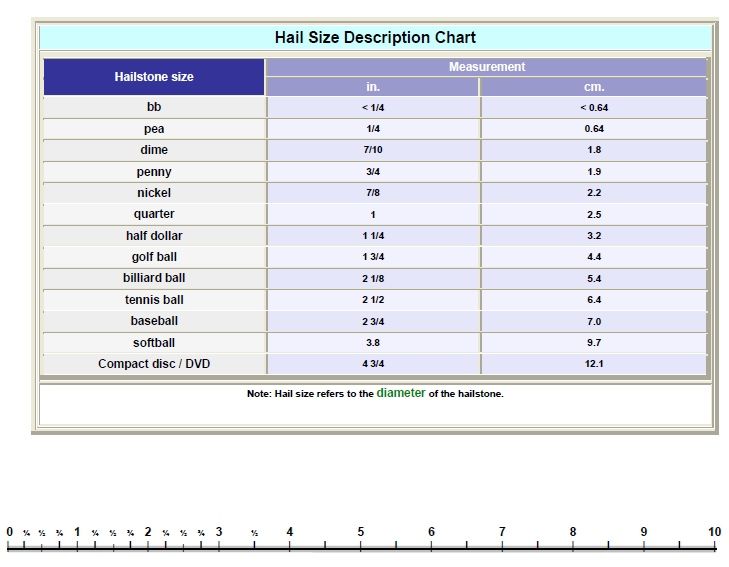Click the 'dime' row label
This screenshot has width=729, height=567.
154,150
